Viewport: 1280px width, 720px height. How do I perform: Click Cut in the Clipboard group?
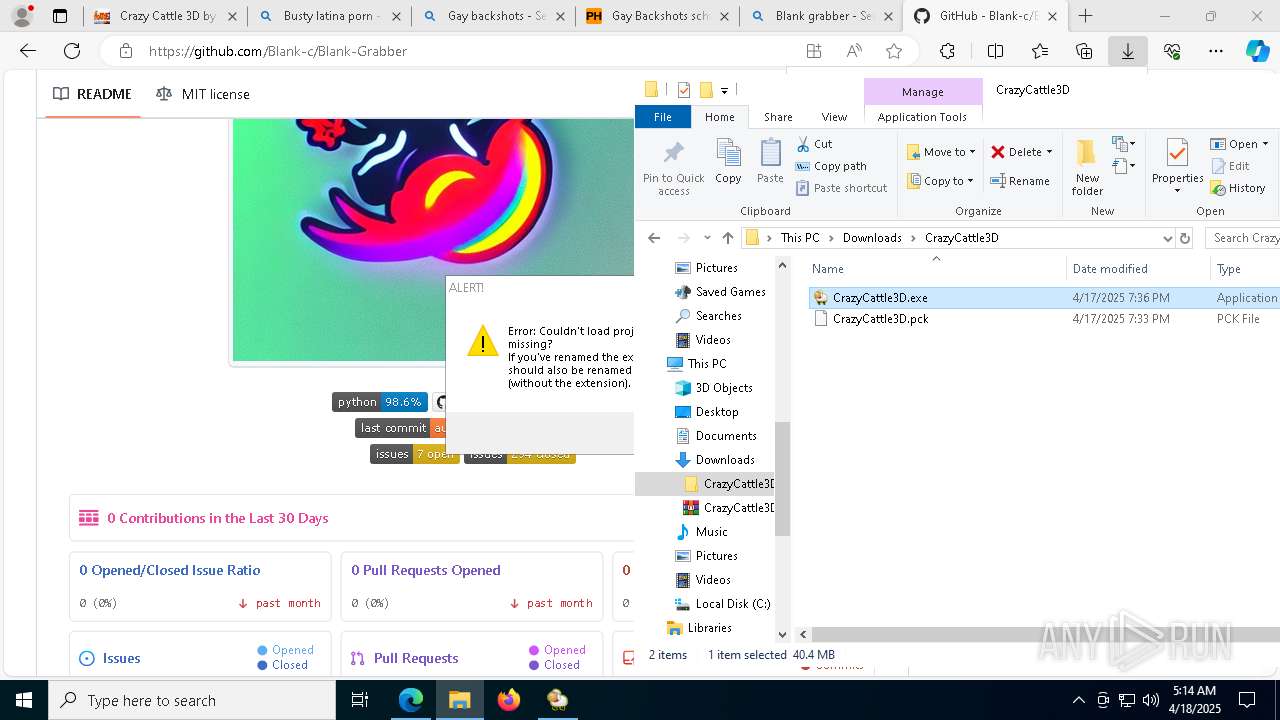(x=814, y=144)
